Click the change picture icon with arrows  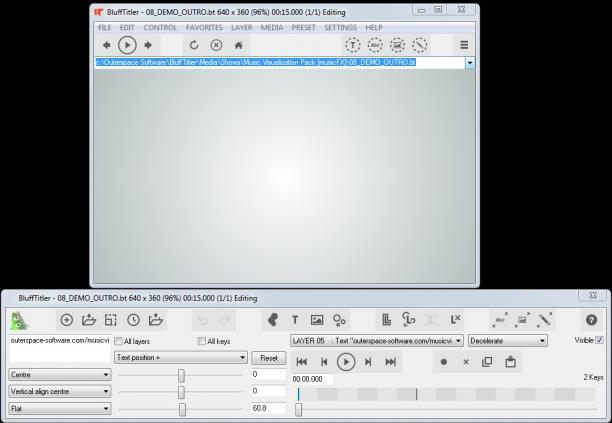pyautogui.click(x=522, y=320)
